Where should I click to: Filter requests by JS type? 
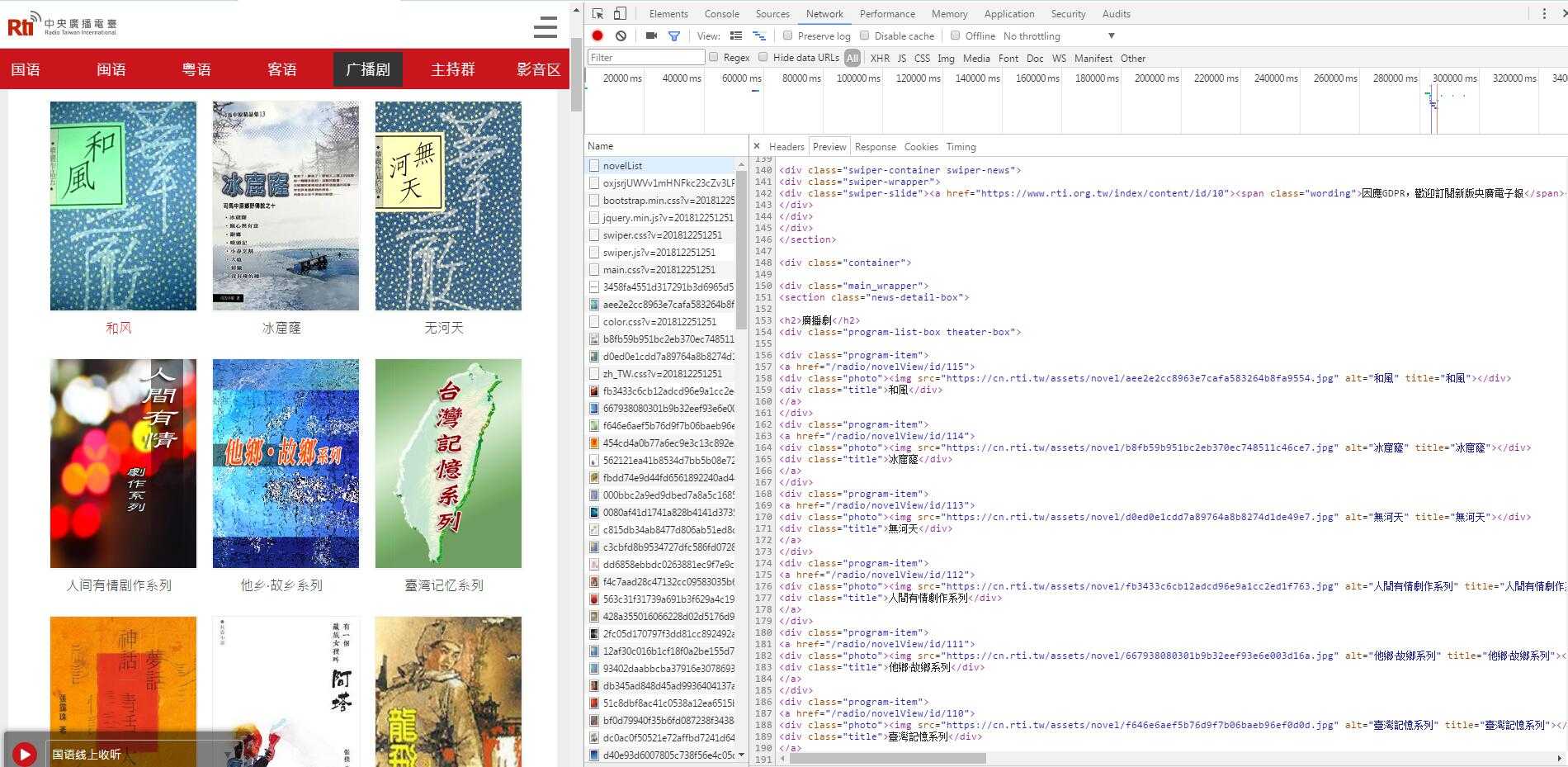(x=902, y=58)
